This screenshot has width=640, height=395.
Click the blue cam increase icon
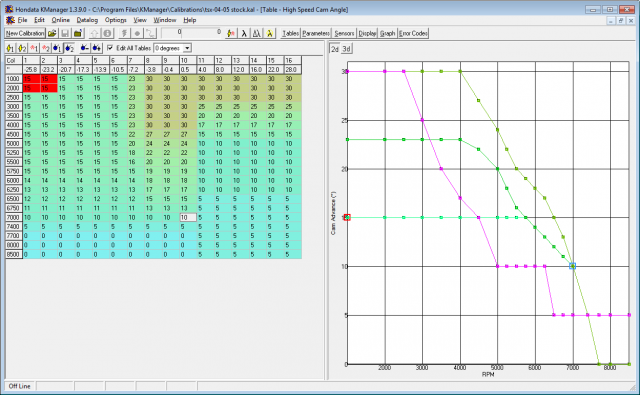coord(96,48)
